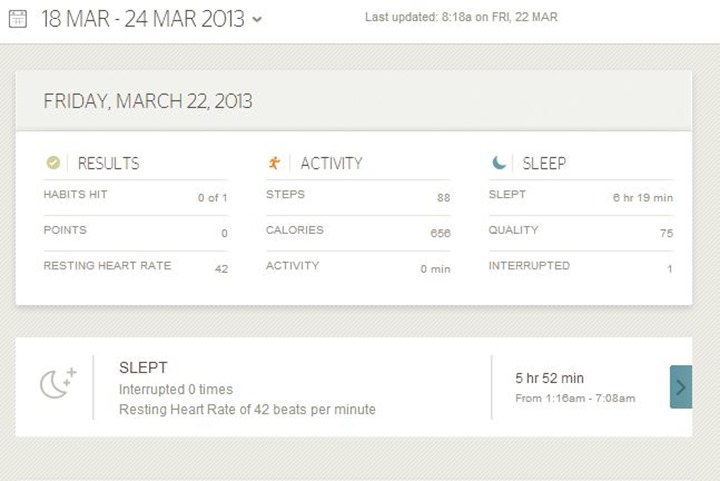Click the Resting Heart Rate row

(135, 268)
